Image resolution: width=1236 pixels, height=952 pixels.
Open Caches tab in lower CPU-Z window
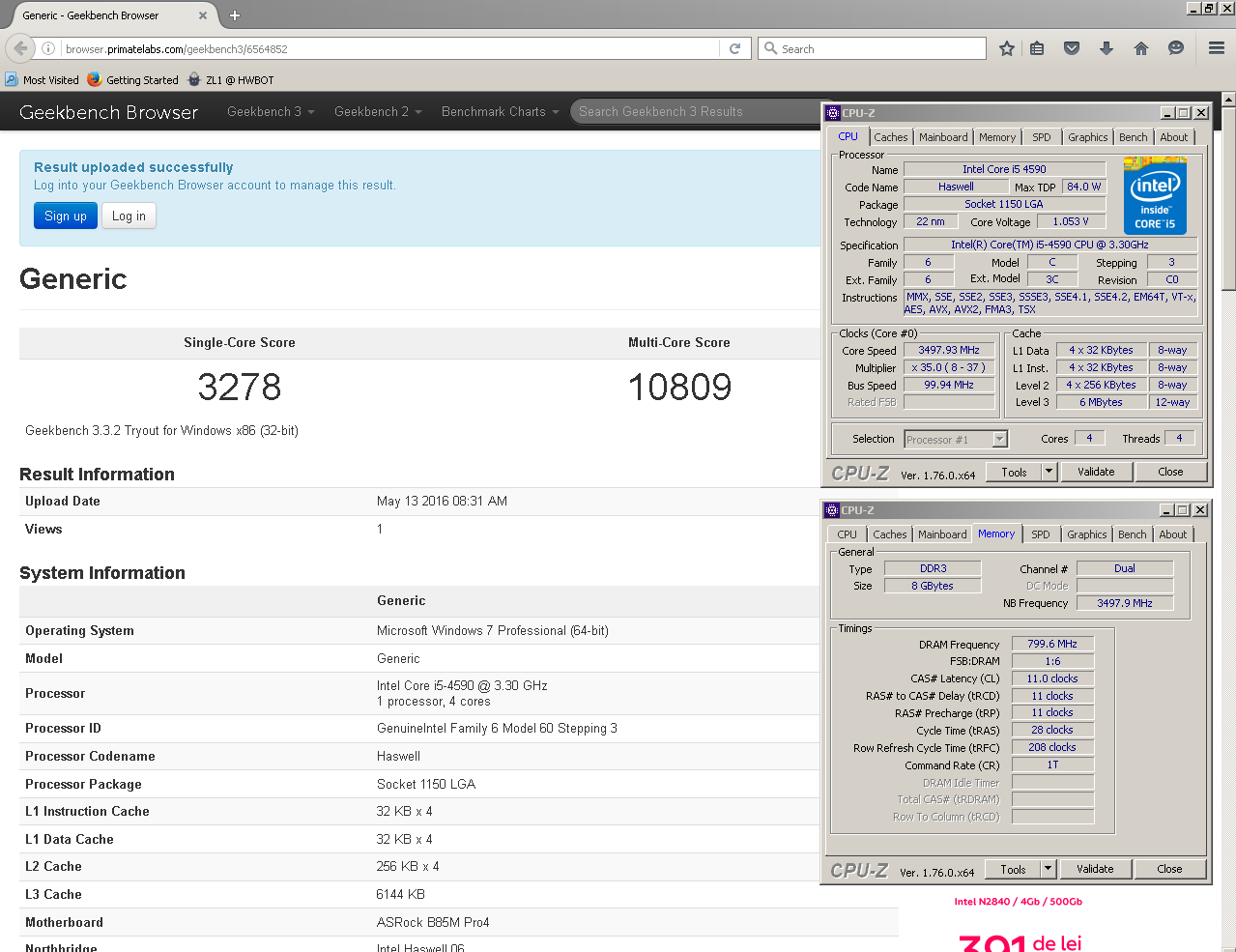890,534
